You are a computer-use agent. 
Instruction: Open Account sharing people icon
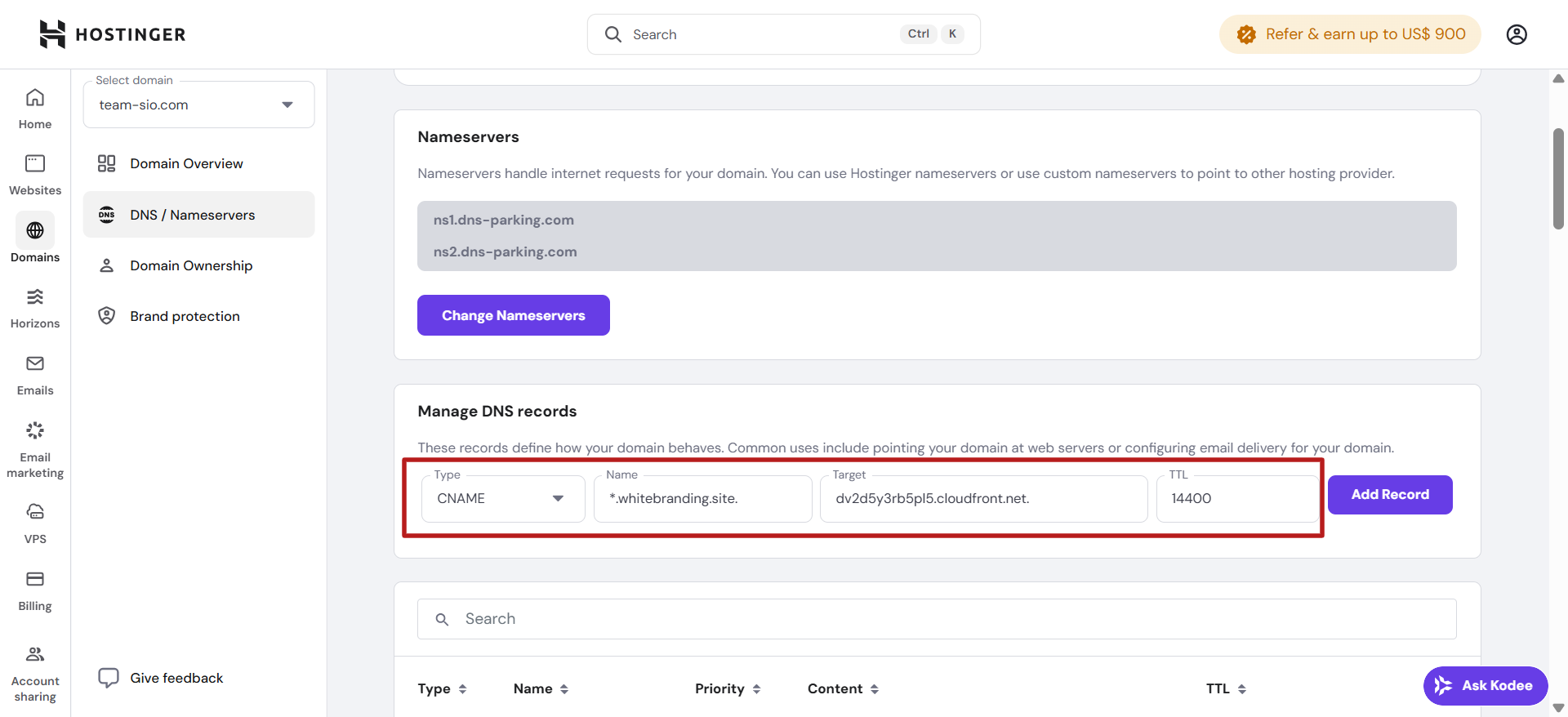[x=35, y=654]
